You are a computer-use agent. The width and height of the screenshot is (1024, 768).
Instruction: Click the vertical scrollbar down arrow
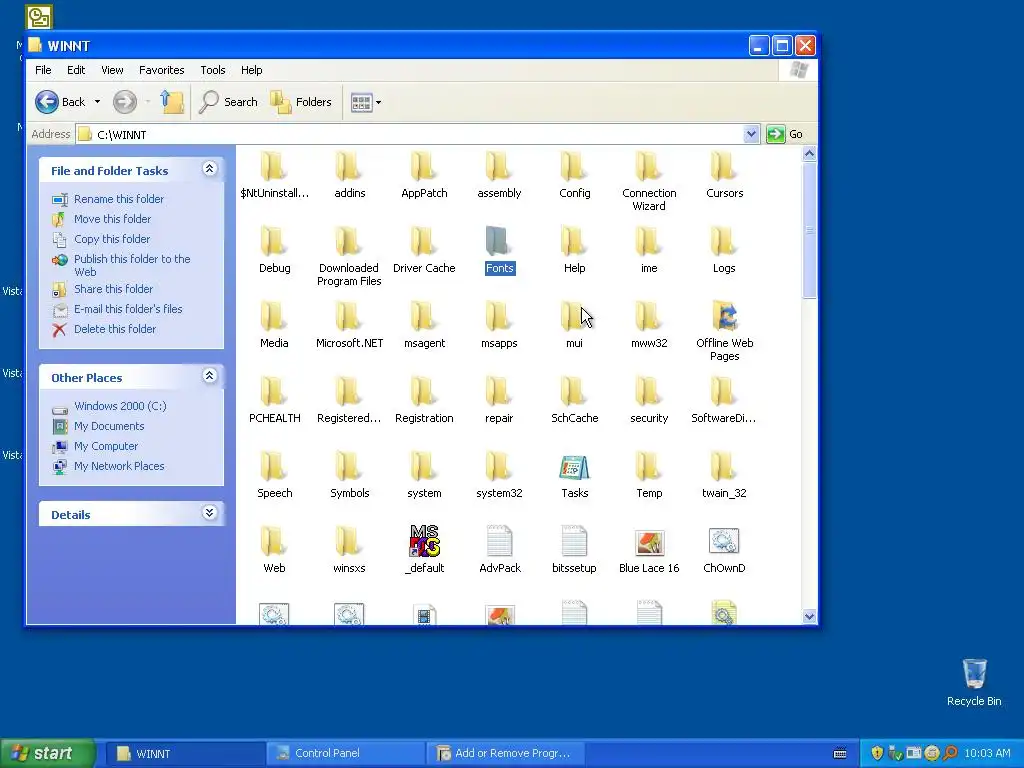[x=809, y=616]
